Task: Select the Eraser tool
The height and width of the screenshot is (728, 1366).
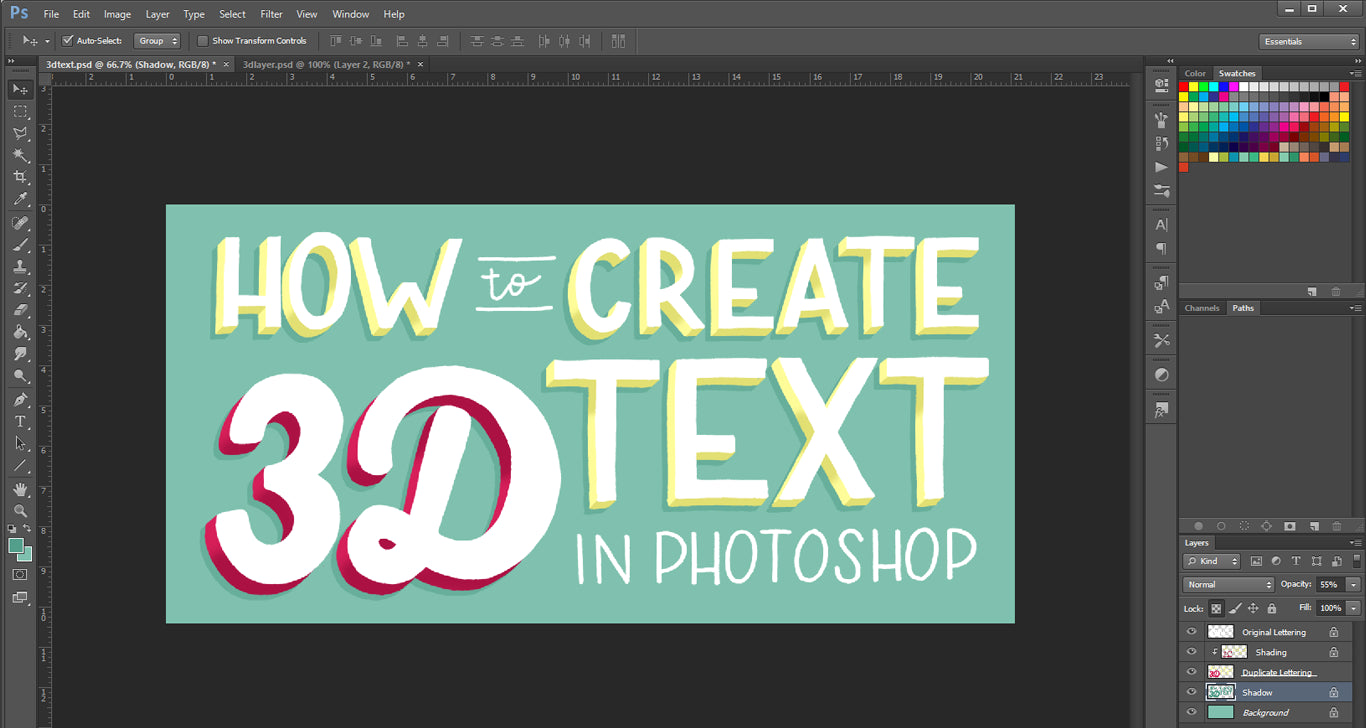Action: 20,310
